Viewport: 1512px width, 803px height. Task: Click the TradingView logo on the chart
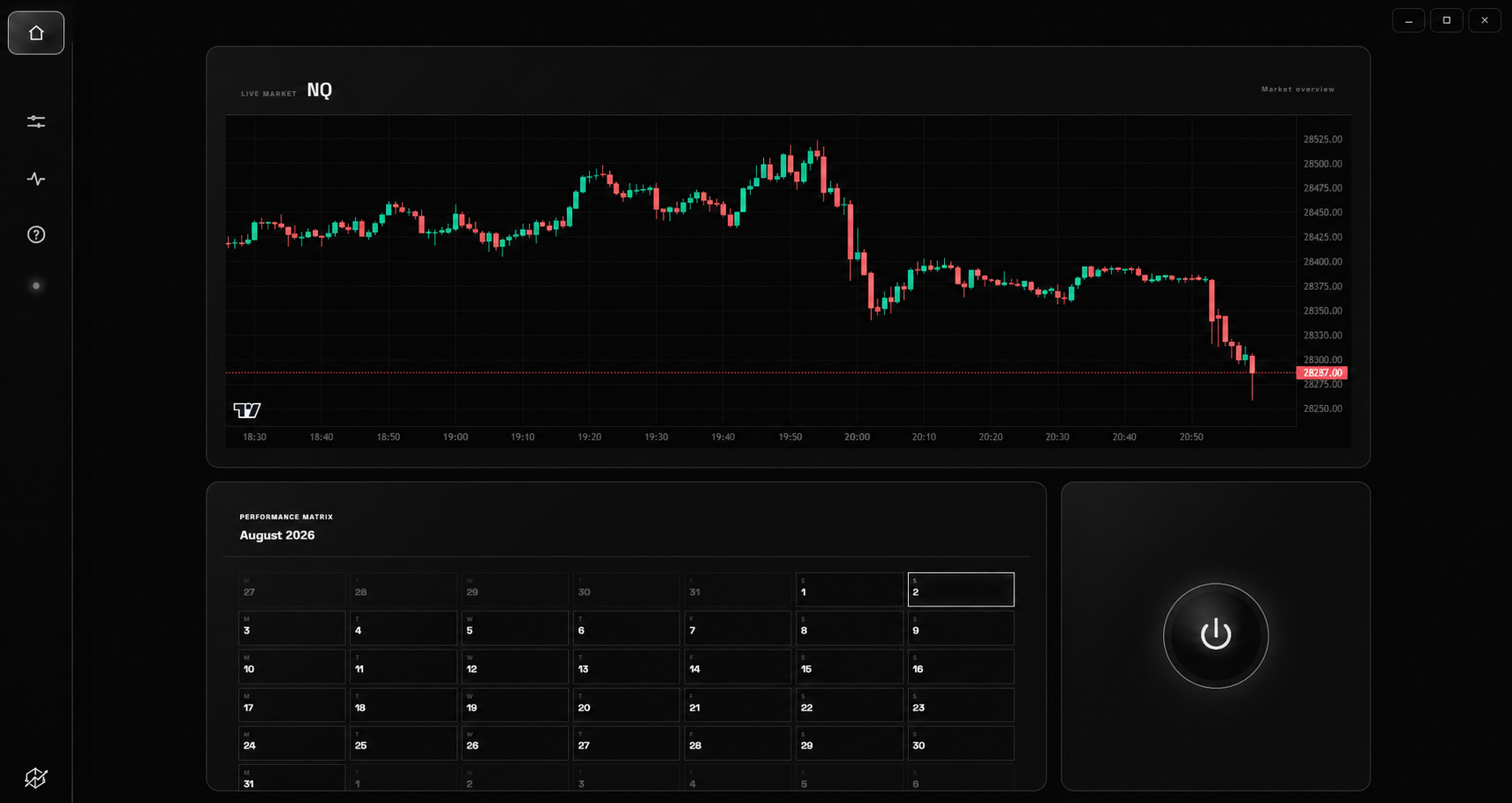(x=247, y=410)
